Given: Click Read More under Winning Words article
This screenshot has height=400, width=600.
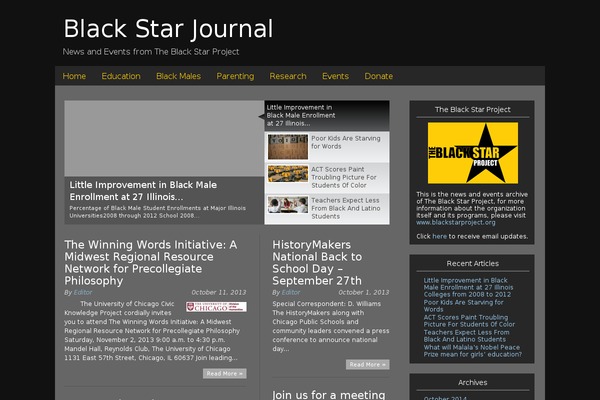Looking at the screenshot, I should (x=225, y=374).
